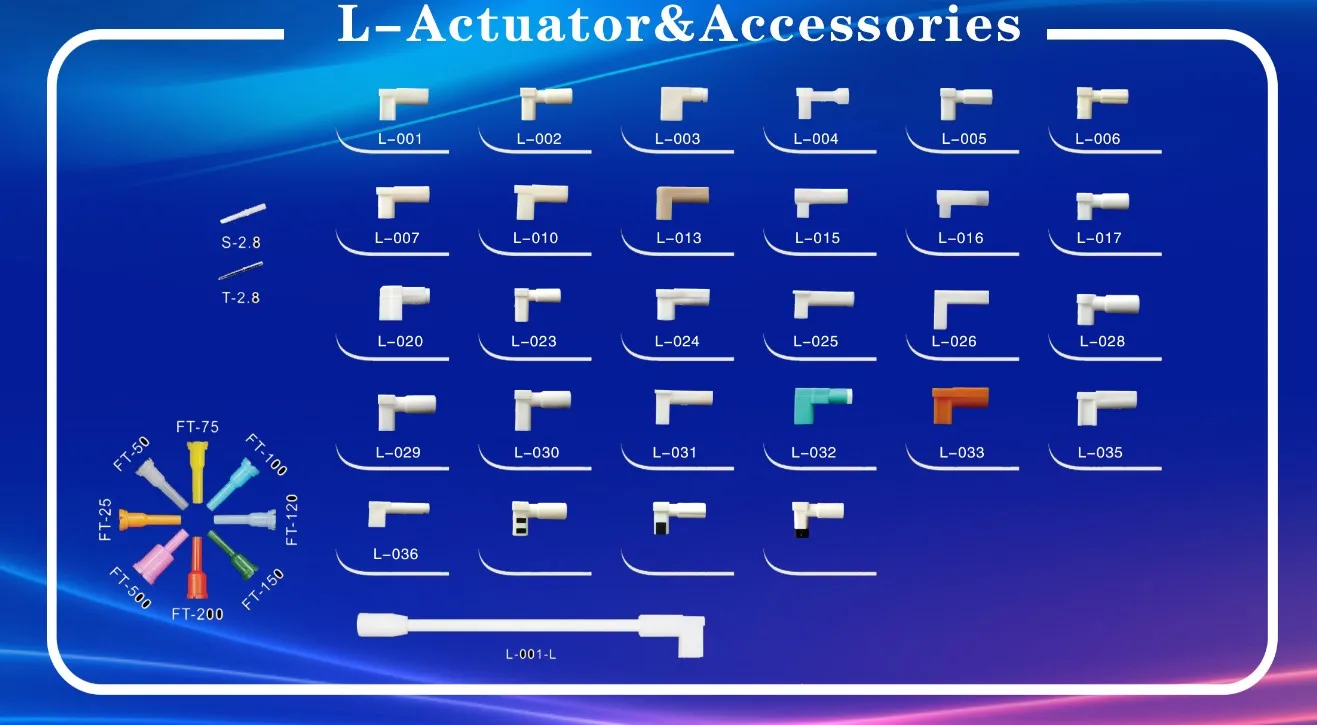Click the 'T-2.8' label text
Image resolution: width=1317 pixels, height=725 pixels.
click(241, 297)
